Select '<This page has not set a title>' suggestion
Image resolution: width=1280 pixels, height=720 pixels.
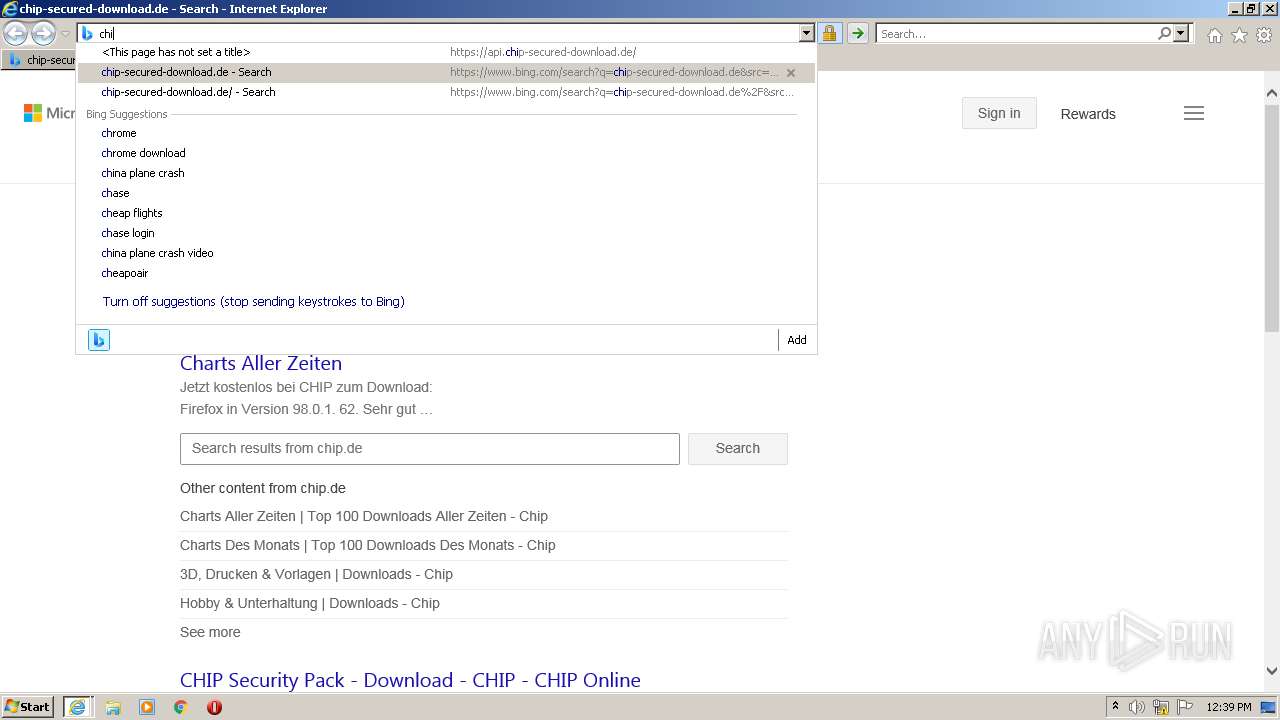(x=446, y=52)
